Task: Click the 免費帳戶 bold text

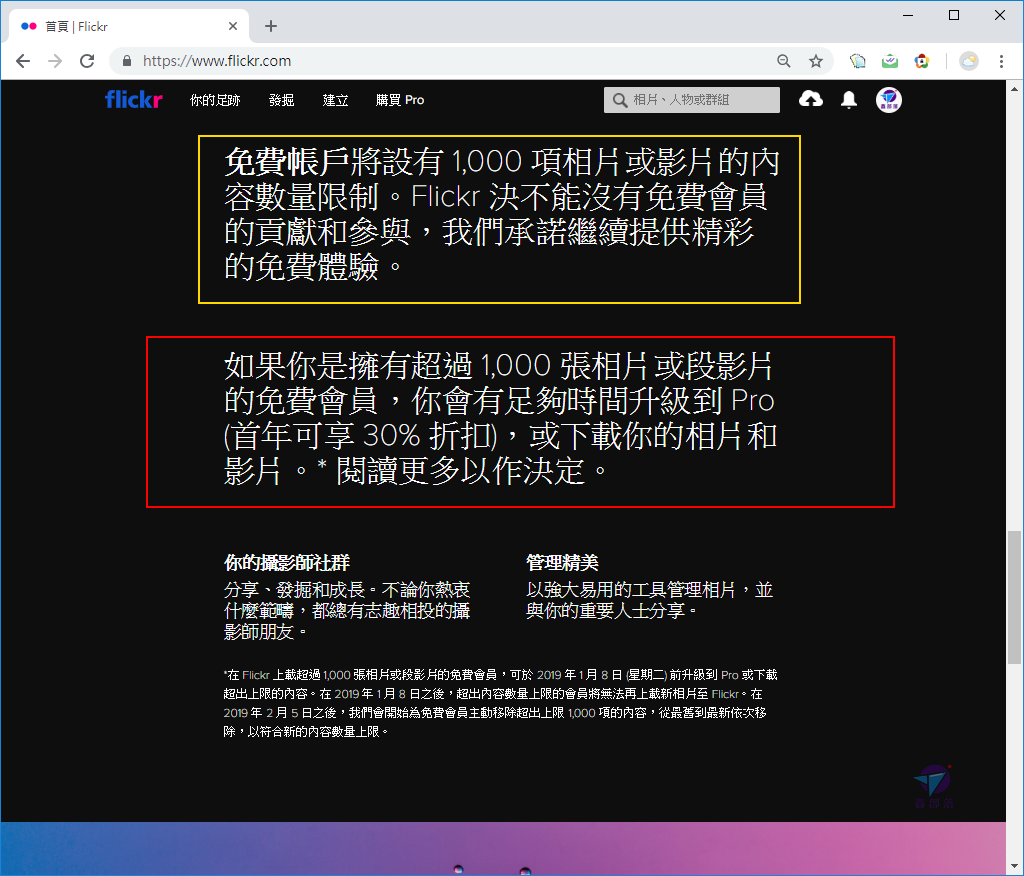Action: pos(287,161)
